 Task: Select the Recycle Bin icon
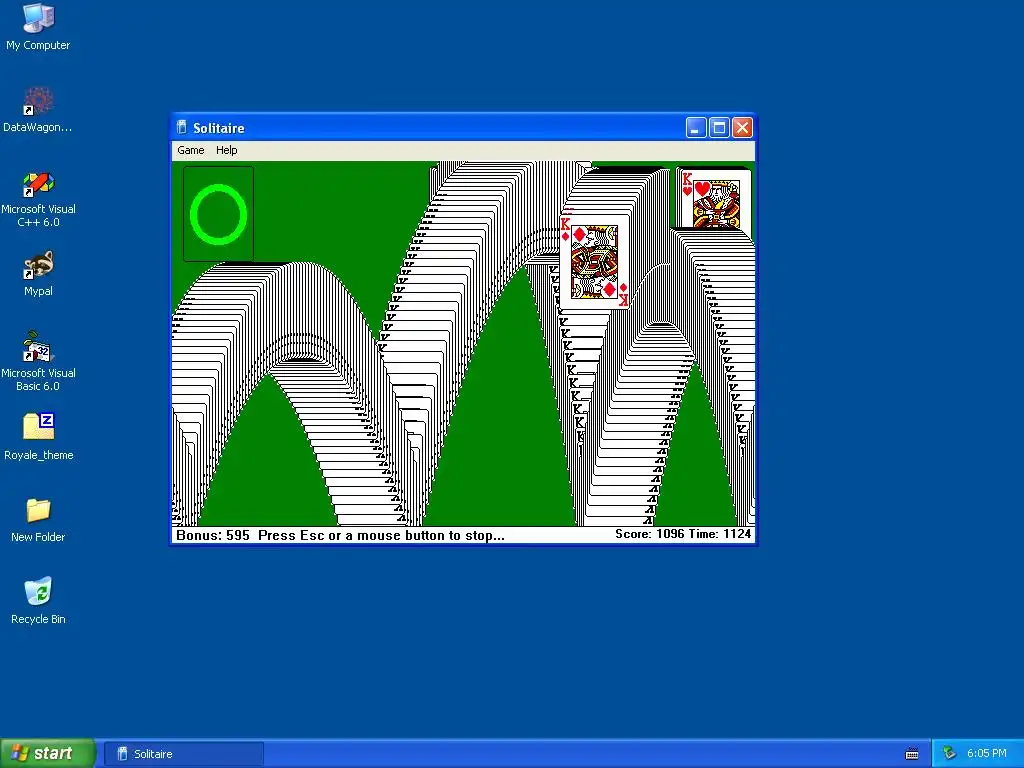click(38, 600)
